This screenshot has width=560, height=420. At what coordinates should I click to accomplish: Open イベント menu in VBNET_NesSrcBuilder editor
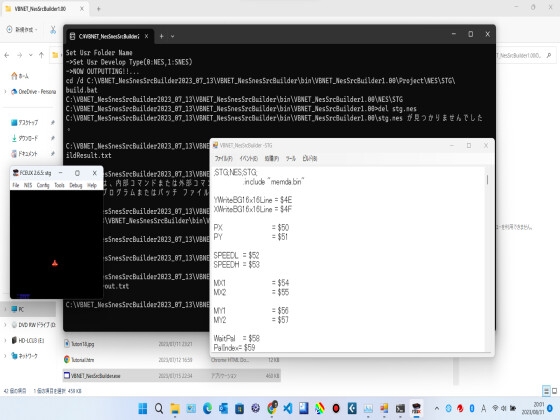248,158
